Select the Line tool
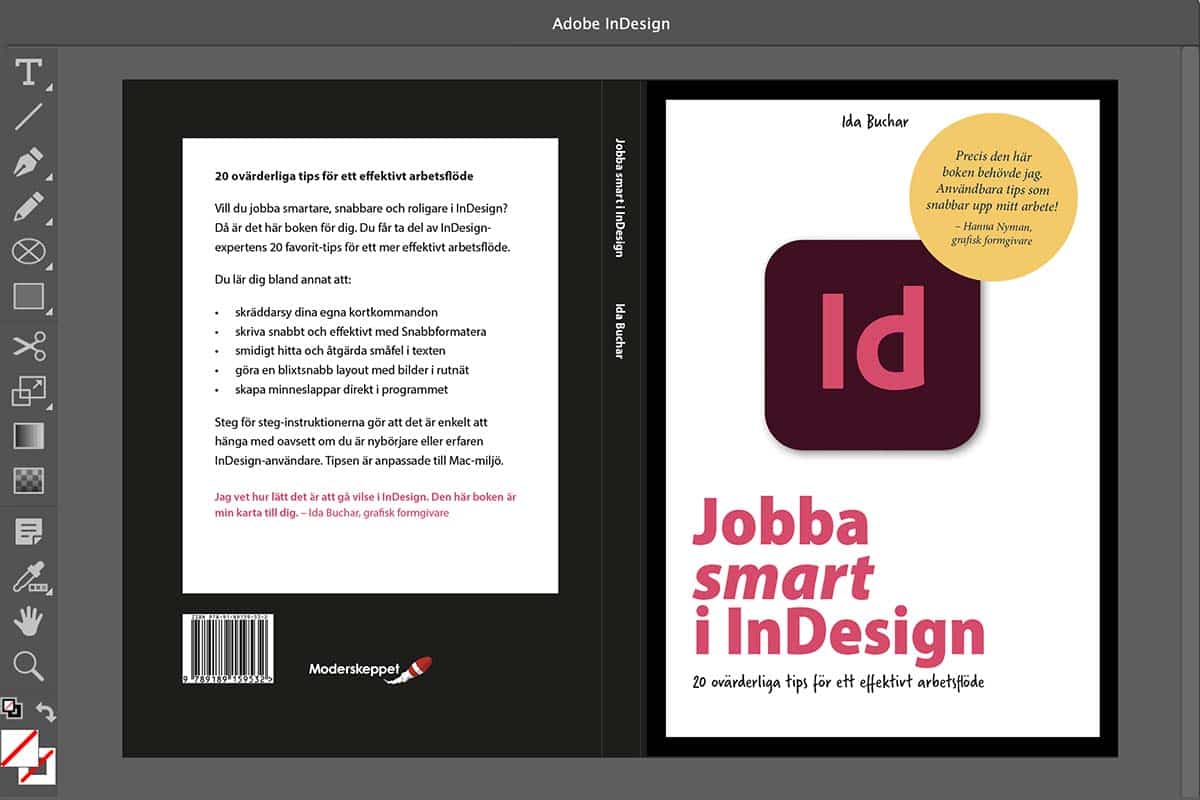1200x800 pixels. [28, 117]
